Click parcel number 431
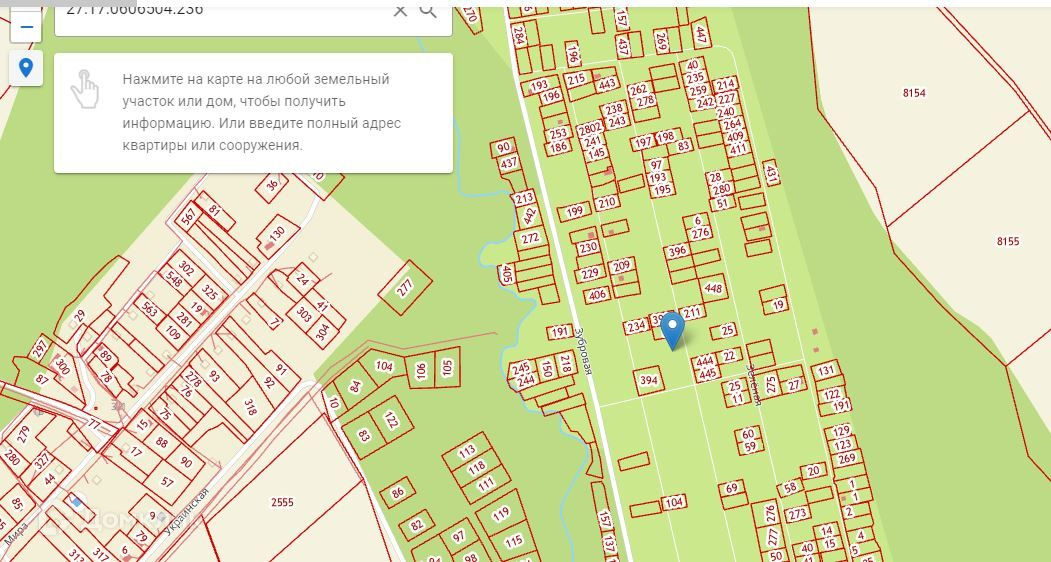The height and width of the screenshot is (562, 1051). [771, 174]
